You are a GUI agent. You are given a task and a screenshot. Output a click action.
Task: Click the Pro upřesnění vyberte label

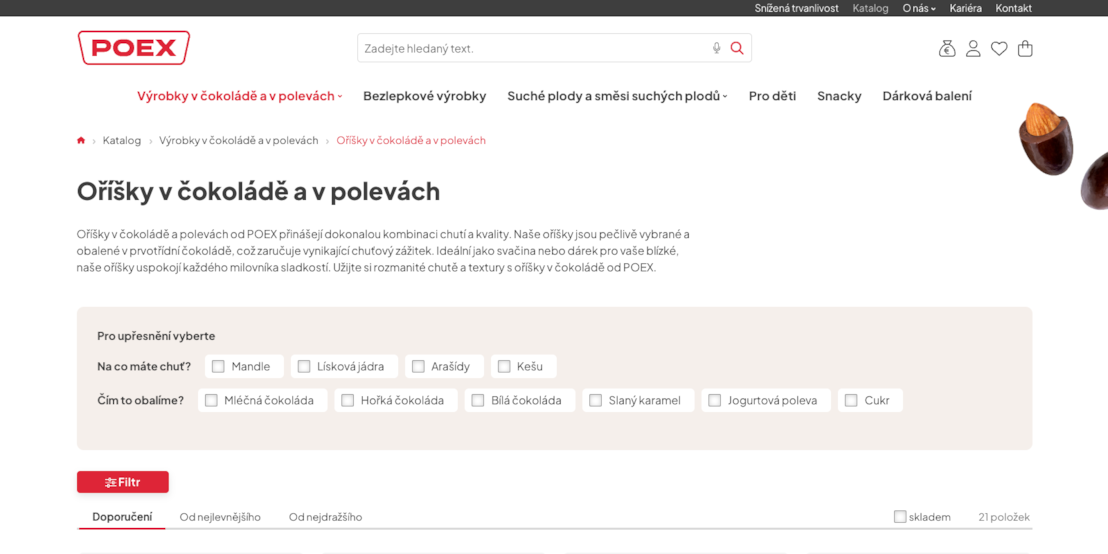[156, 336]
